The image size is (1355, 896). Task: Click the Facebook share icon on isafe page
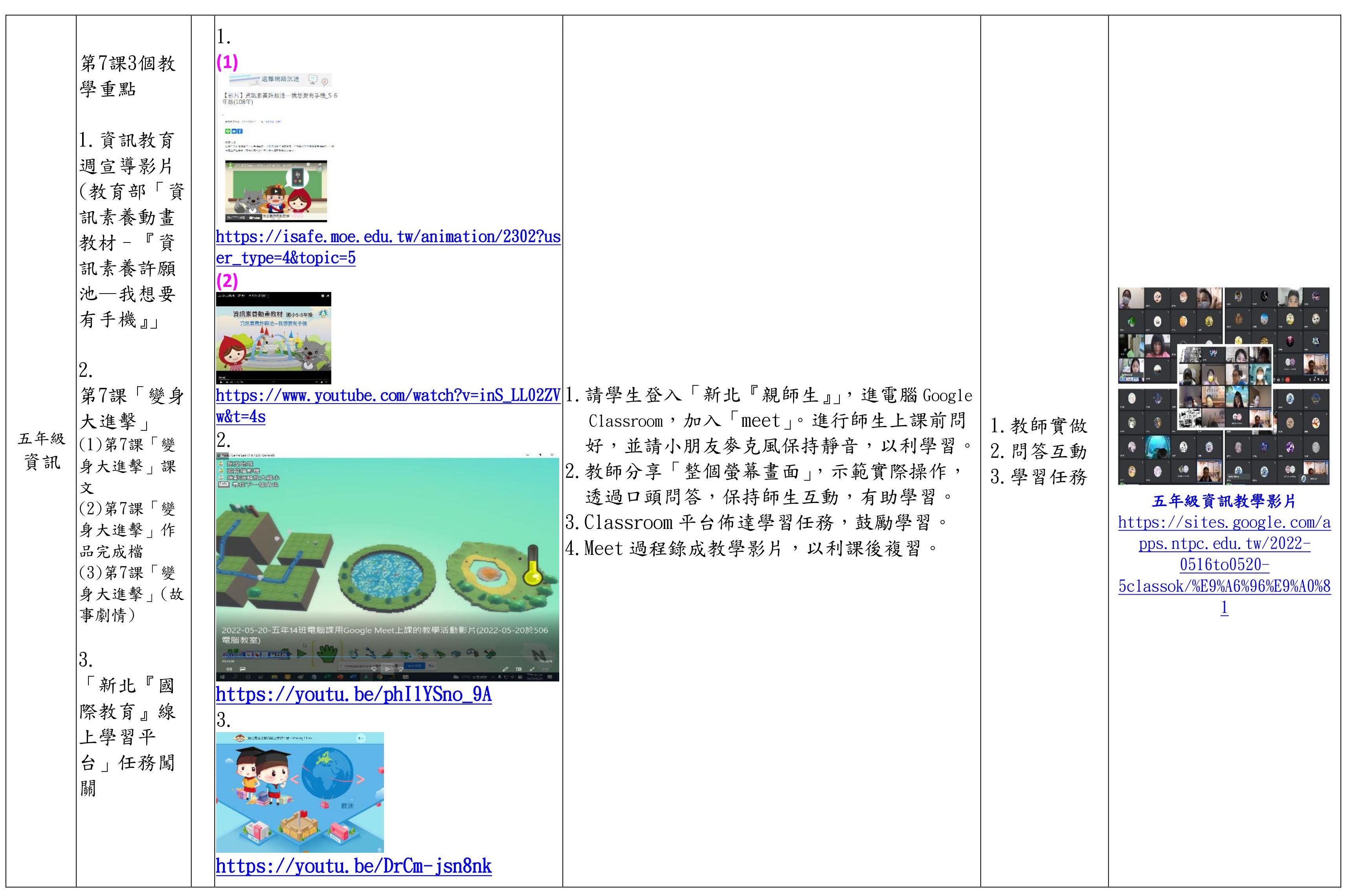pyautogui.click(x=240, y=131)
